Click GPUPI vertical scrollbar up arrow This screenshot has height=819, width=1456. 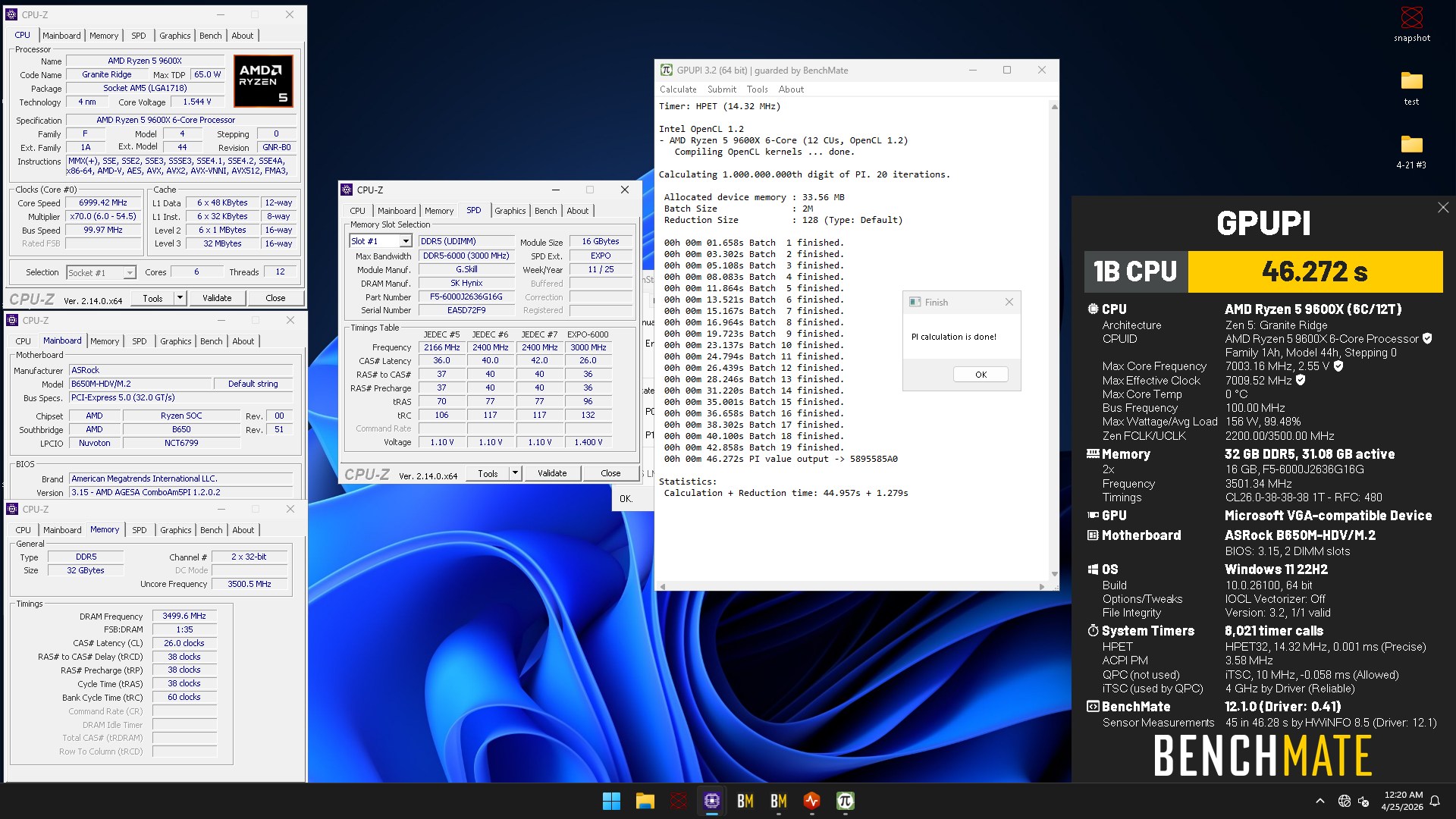click(1054, 107)
